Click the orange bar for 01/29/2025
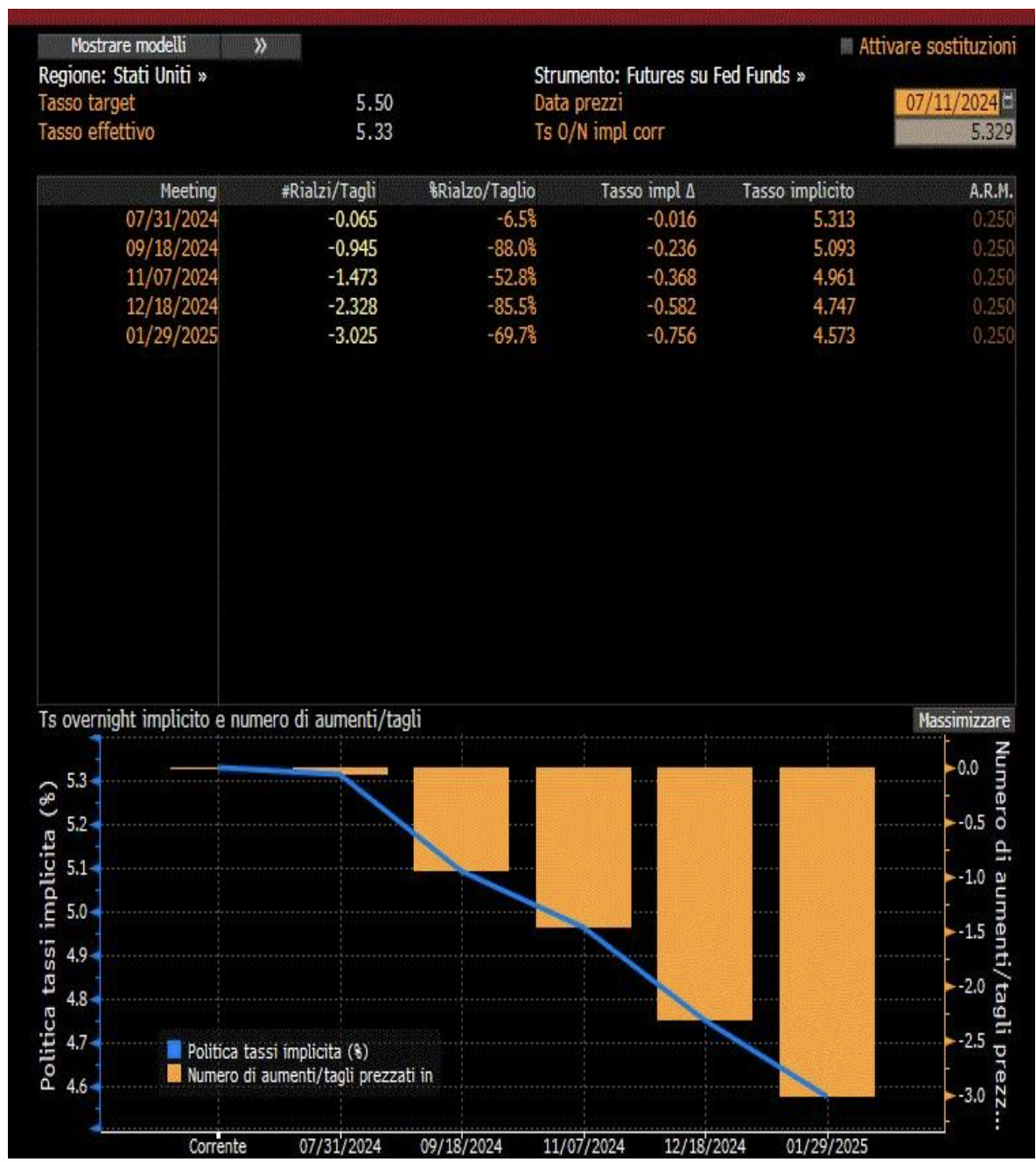 pos(827,932)
